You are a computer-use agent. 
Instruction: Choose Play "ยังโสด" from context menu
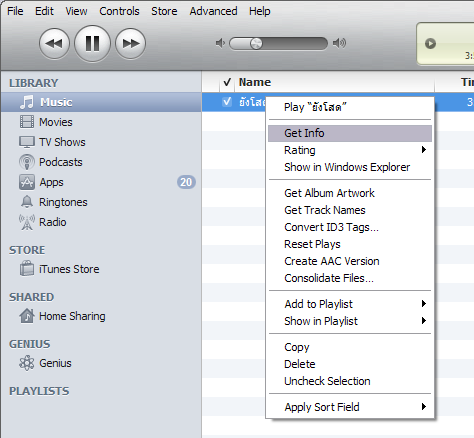tap(350, 107)
